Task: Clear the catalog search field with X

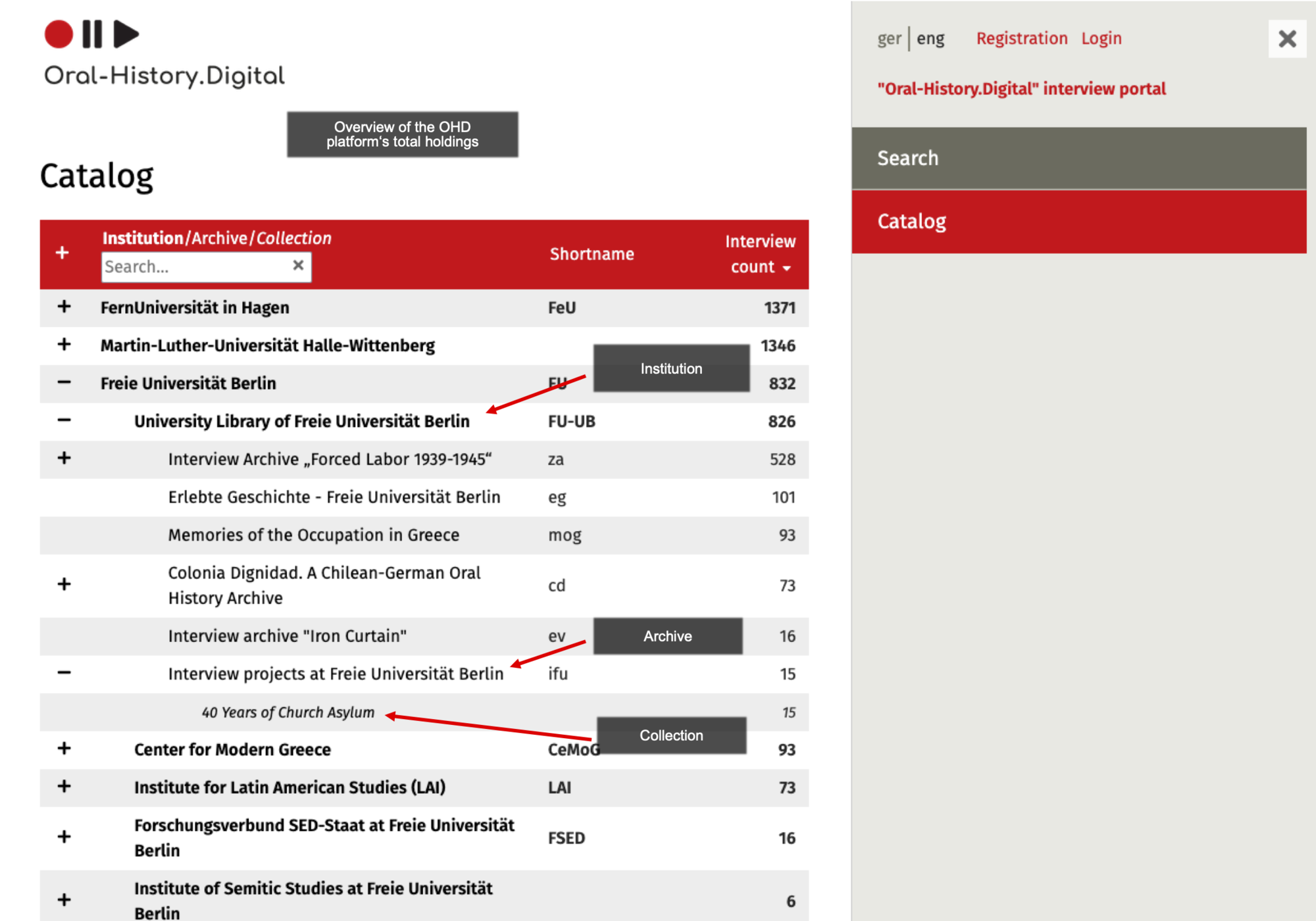Action: [298, 265]
